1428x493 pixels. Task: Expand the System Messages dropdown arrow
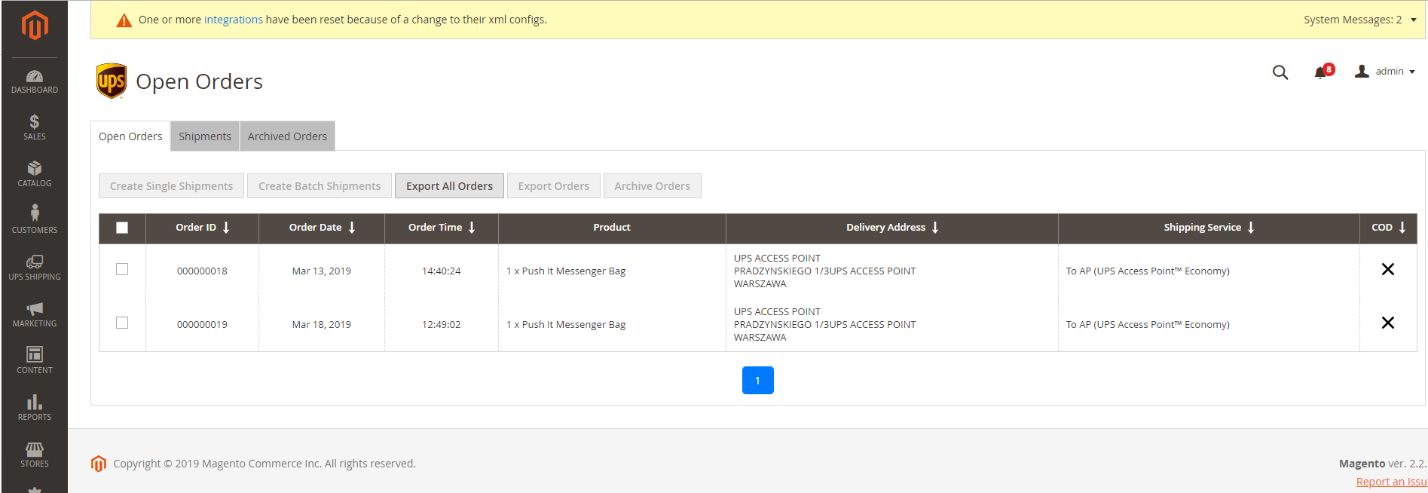[1413, 20]
